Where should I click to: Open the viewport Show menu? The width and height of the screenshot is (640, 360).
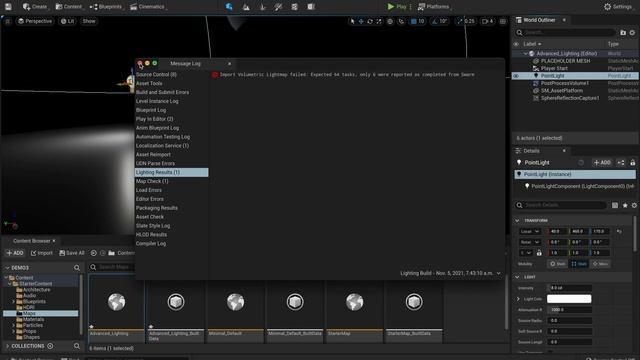coord(89,21)
